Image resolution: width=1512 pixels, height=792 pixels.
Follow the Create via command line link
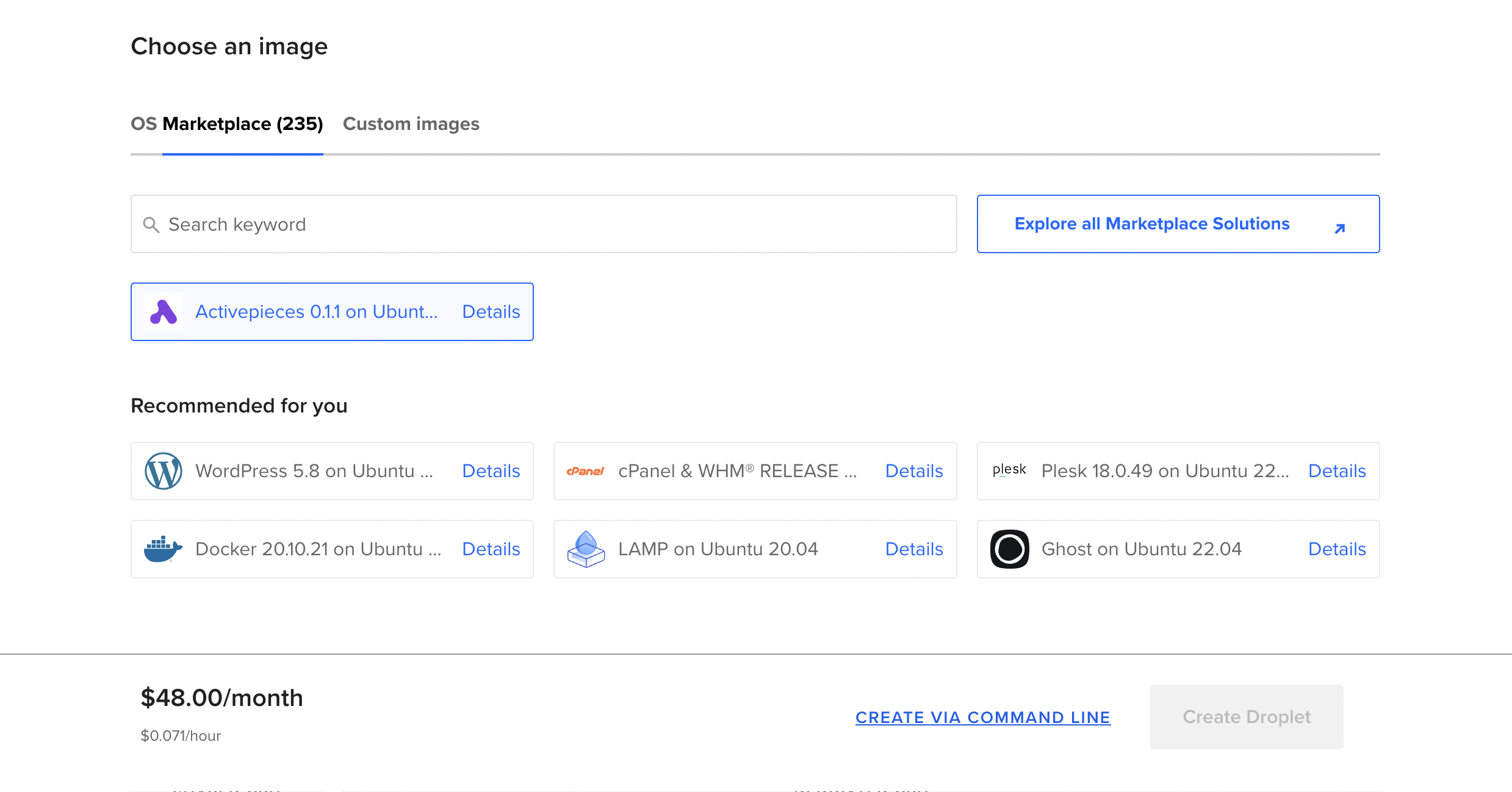click(x=982, y=718)
